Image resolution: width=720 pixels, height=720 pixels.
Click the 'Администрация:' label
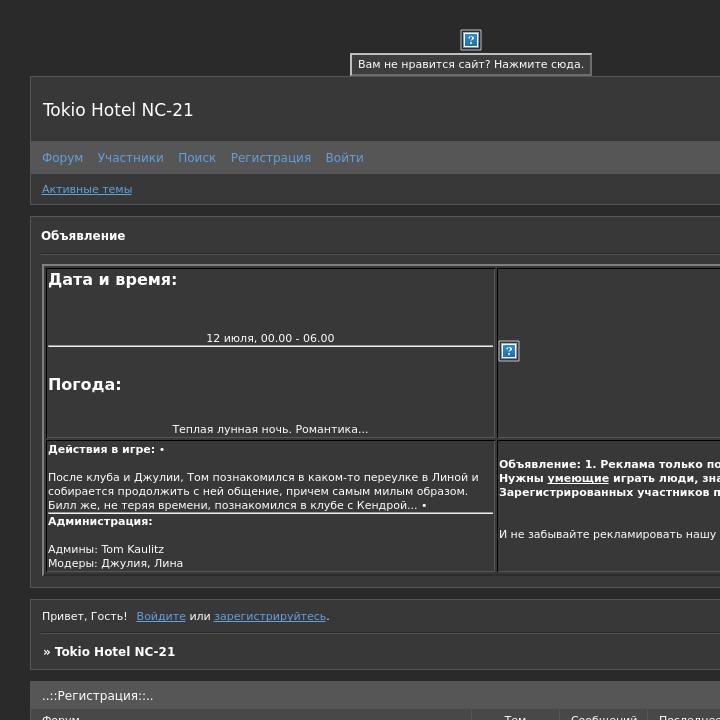click(x=100, y=522)
